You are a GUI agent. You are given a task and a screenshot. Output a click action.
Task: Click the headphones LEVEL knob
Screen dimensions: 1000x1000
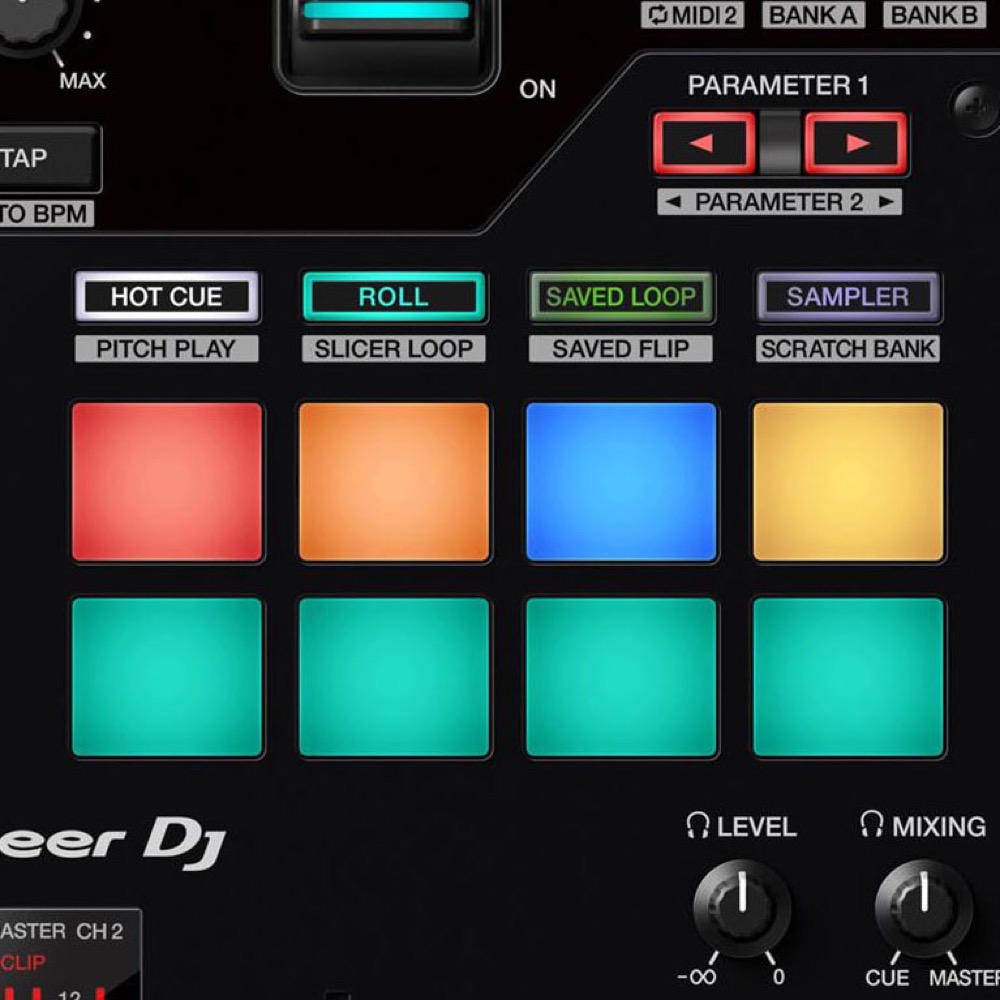click(742, 908)
